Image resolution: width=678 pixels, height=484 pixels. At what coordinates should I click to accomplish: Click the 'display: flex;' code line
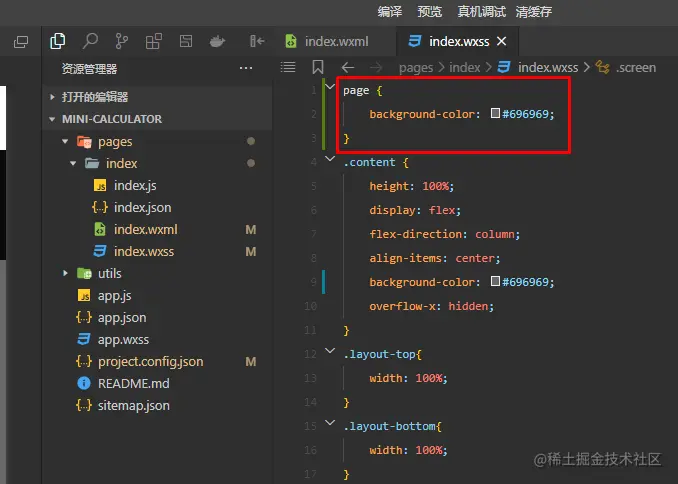[x=415, y=210]
